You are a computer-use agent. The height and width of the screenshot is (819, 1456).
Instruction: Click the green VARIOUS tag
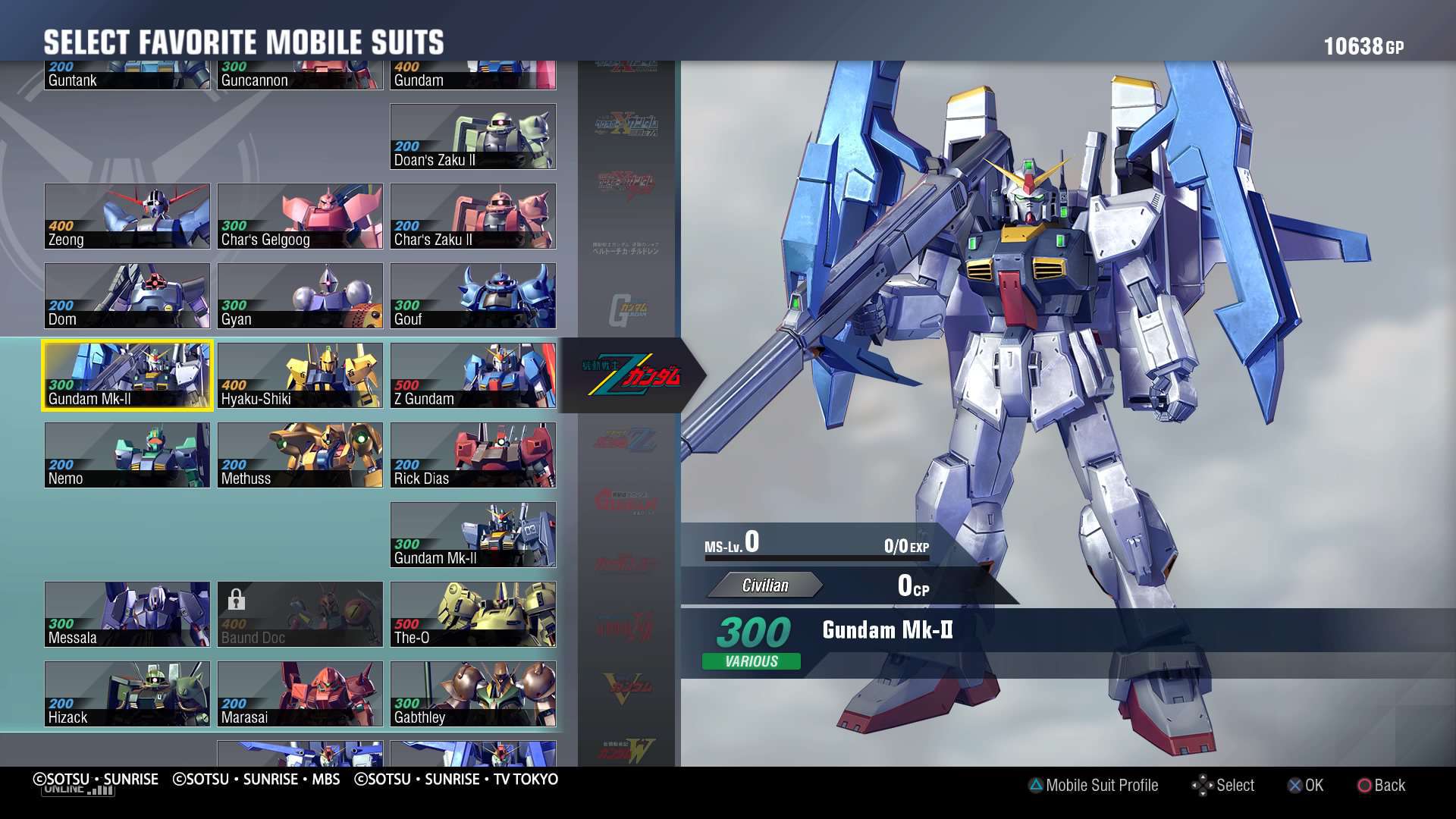tap(751, 661)
